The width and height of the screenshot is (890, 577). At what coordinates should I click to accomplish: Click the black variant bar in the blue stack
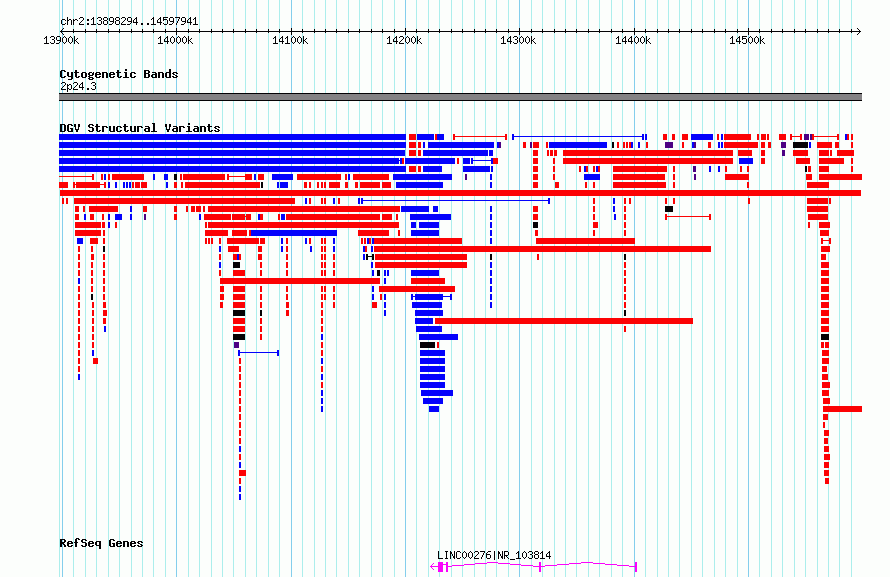pos(427,345)
